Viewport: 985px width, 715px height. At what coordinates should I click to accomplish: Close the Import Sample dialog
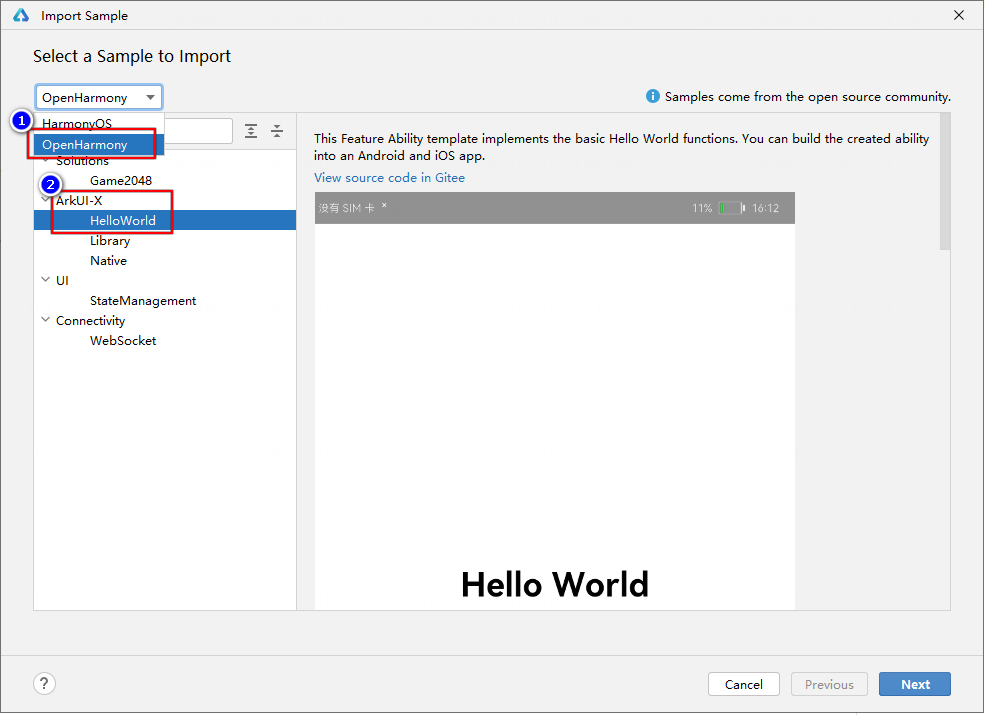959,15
